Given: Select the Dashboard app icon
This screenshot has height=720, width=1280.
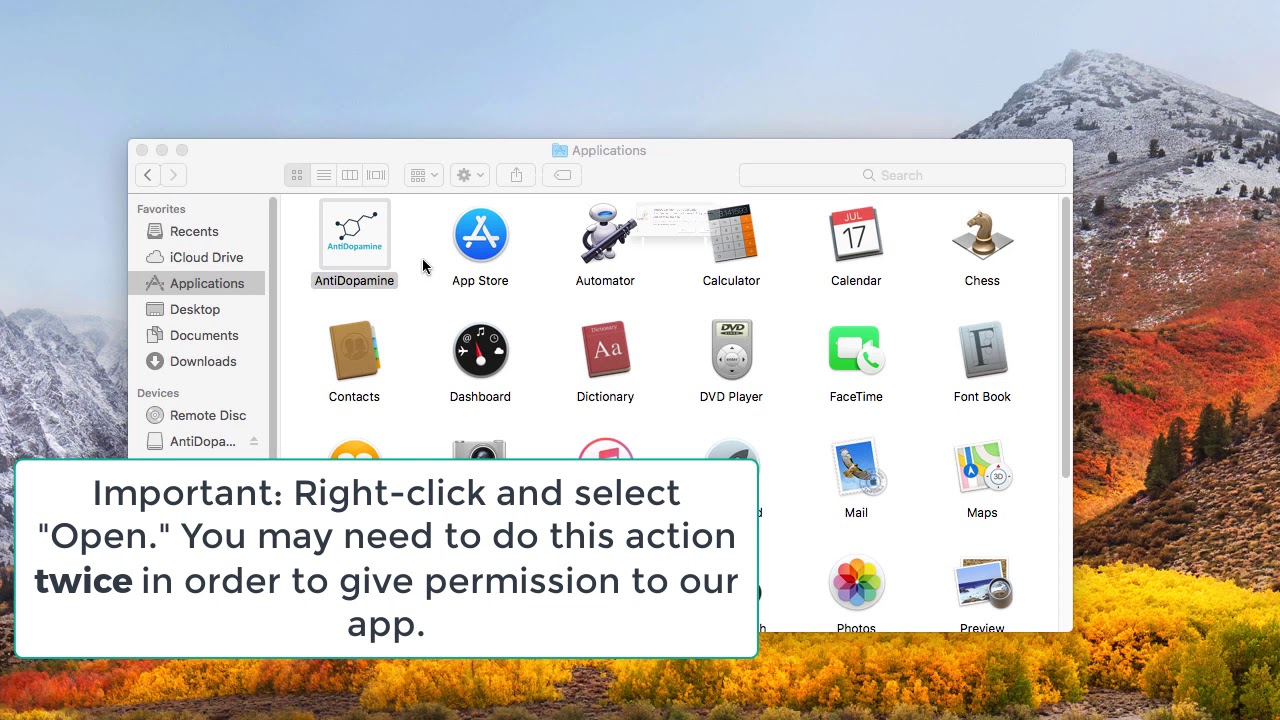Looking at the screenshot, I should click(480, 351).
